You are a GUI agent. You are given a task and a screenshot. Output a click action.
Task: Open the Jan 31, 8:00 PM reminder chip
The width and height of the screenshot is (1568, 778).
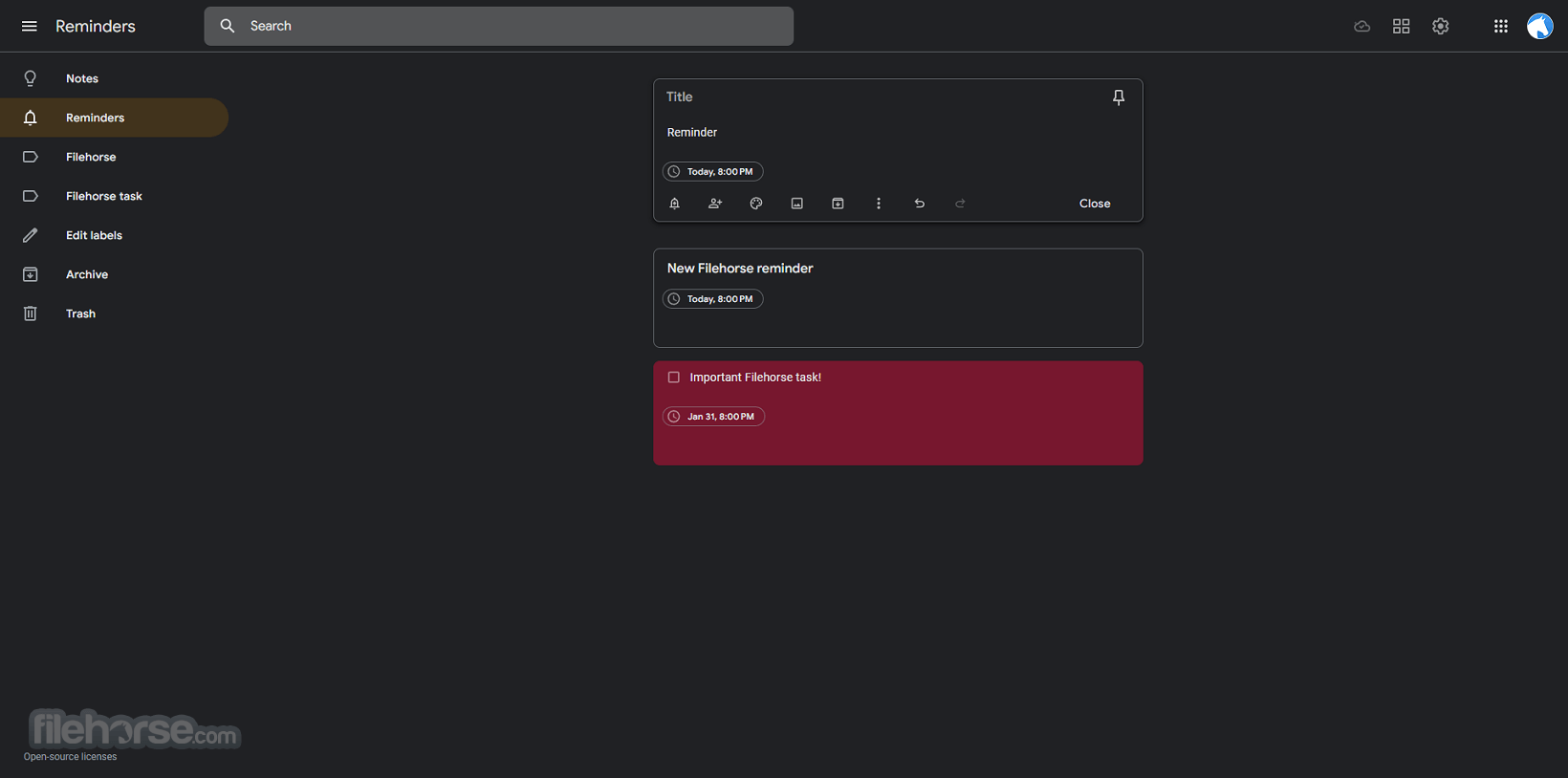point(714,417)
